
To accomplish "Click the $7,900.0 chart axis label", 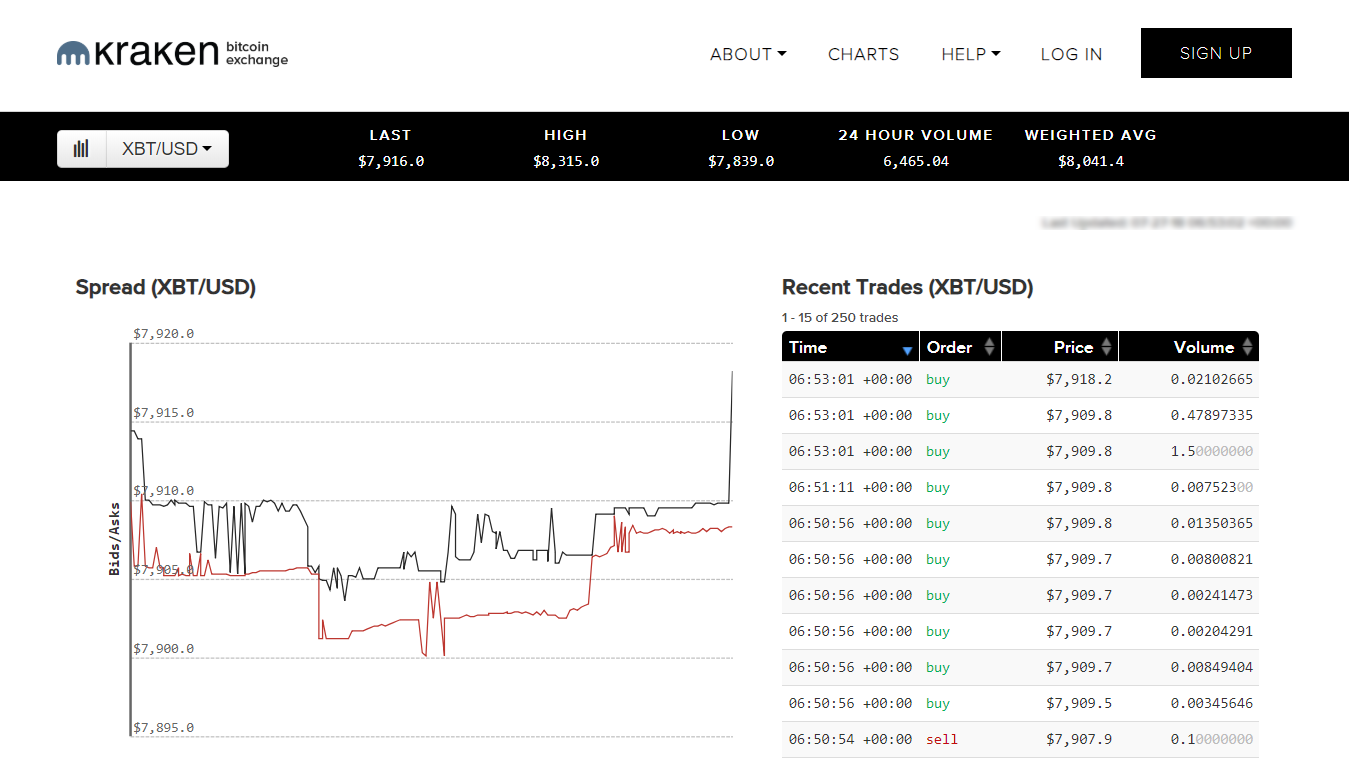I will click(164, 649).
